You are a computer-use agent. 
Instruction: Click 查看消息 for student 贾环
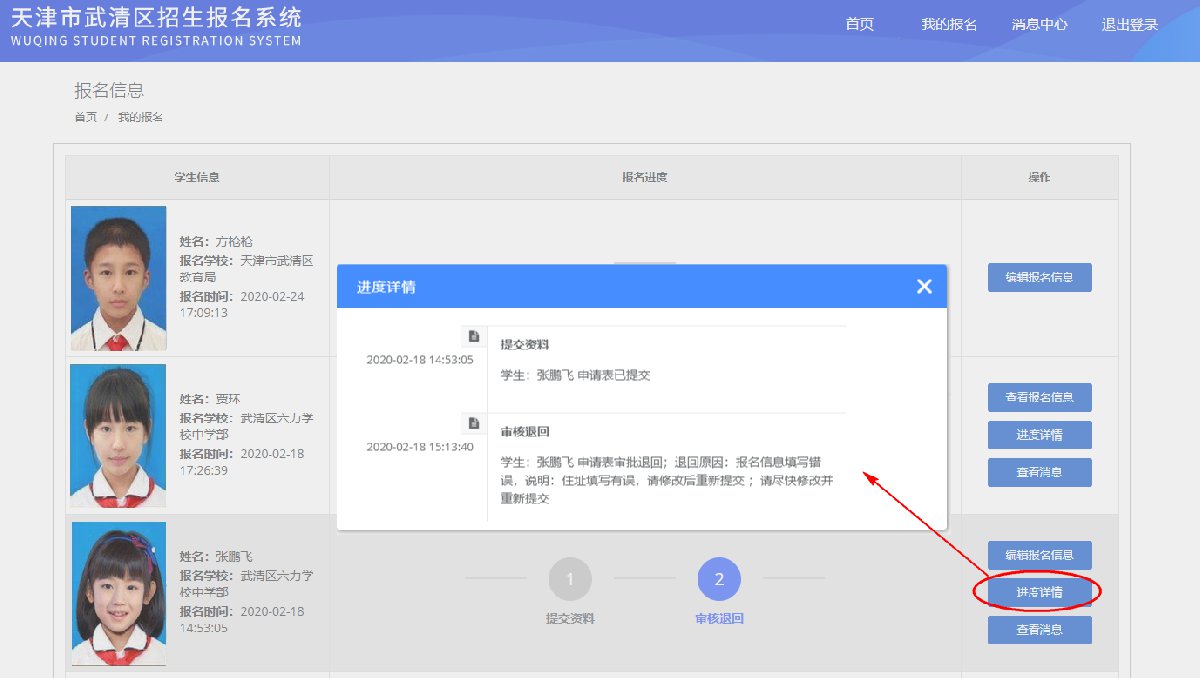click(x=1039, y=472)
